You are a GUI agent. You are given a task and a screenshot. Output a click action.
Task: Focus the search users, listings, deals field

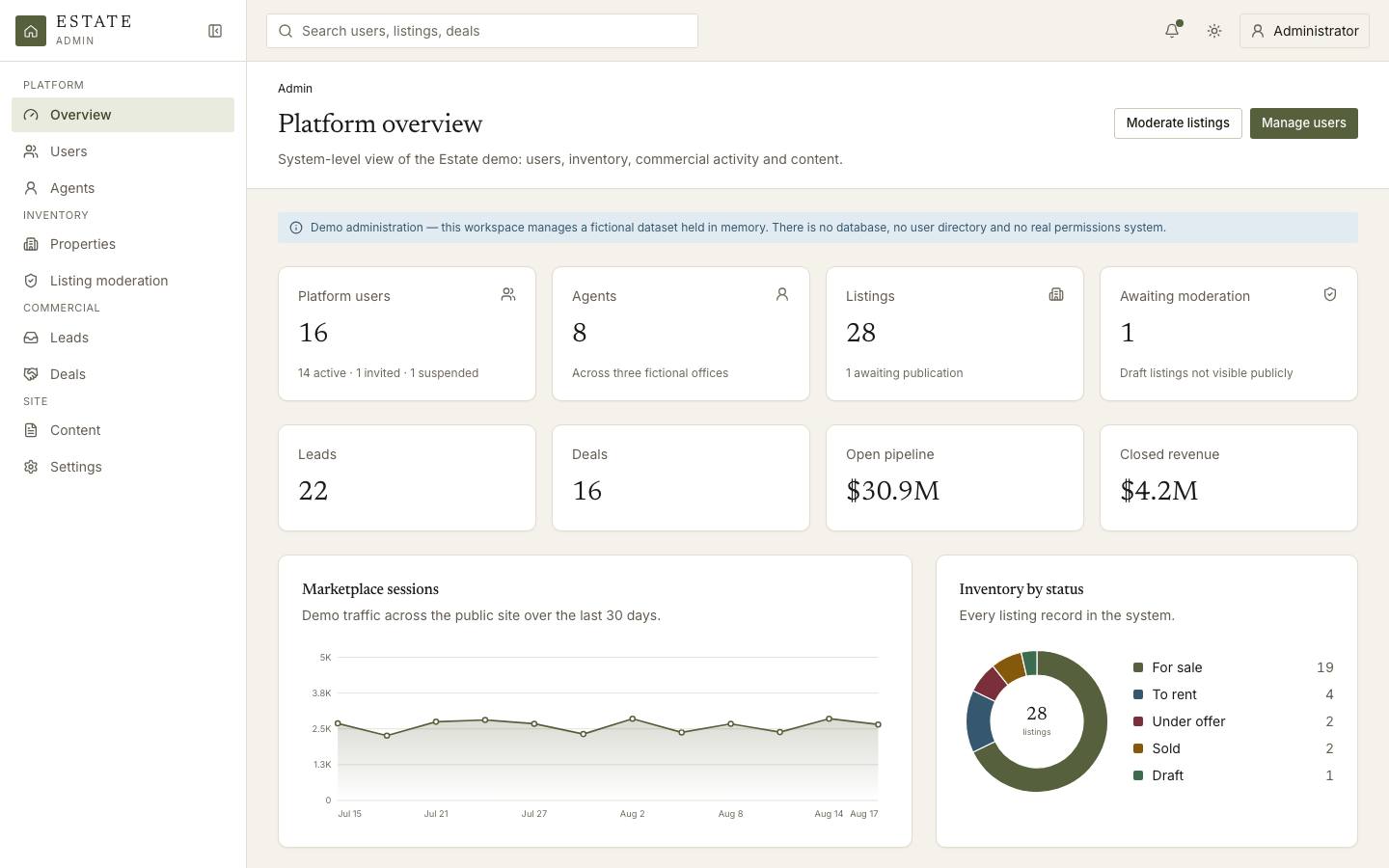[482, 31]
